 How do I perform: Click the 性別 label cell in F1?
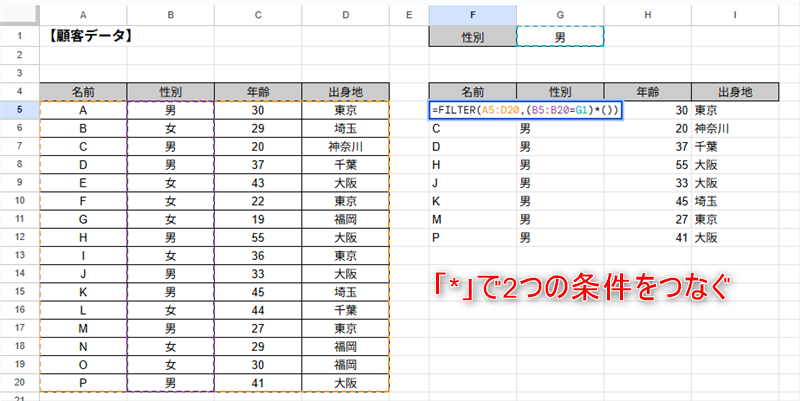472,36
